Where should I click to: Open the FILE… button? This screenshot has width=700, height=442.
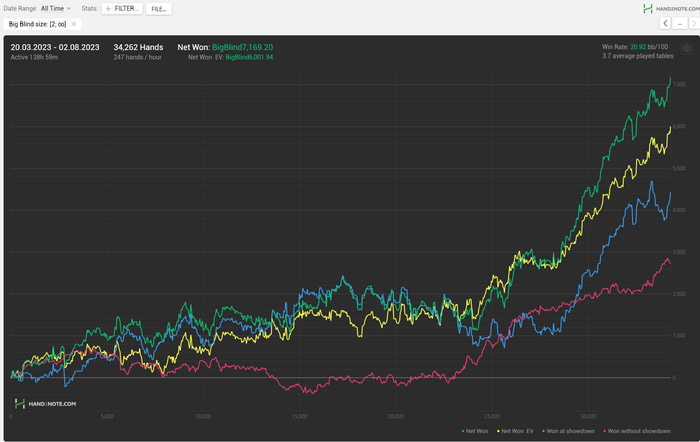click(158, 8)
